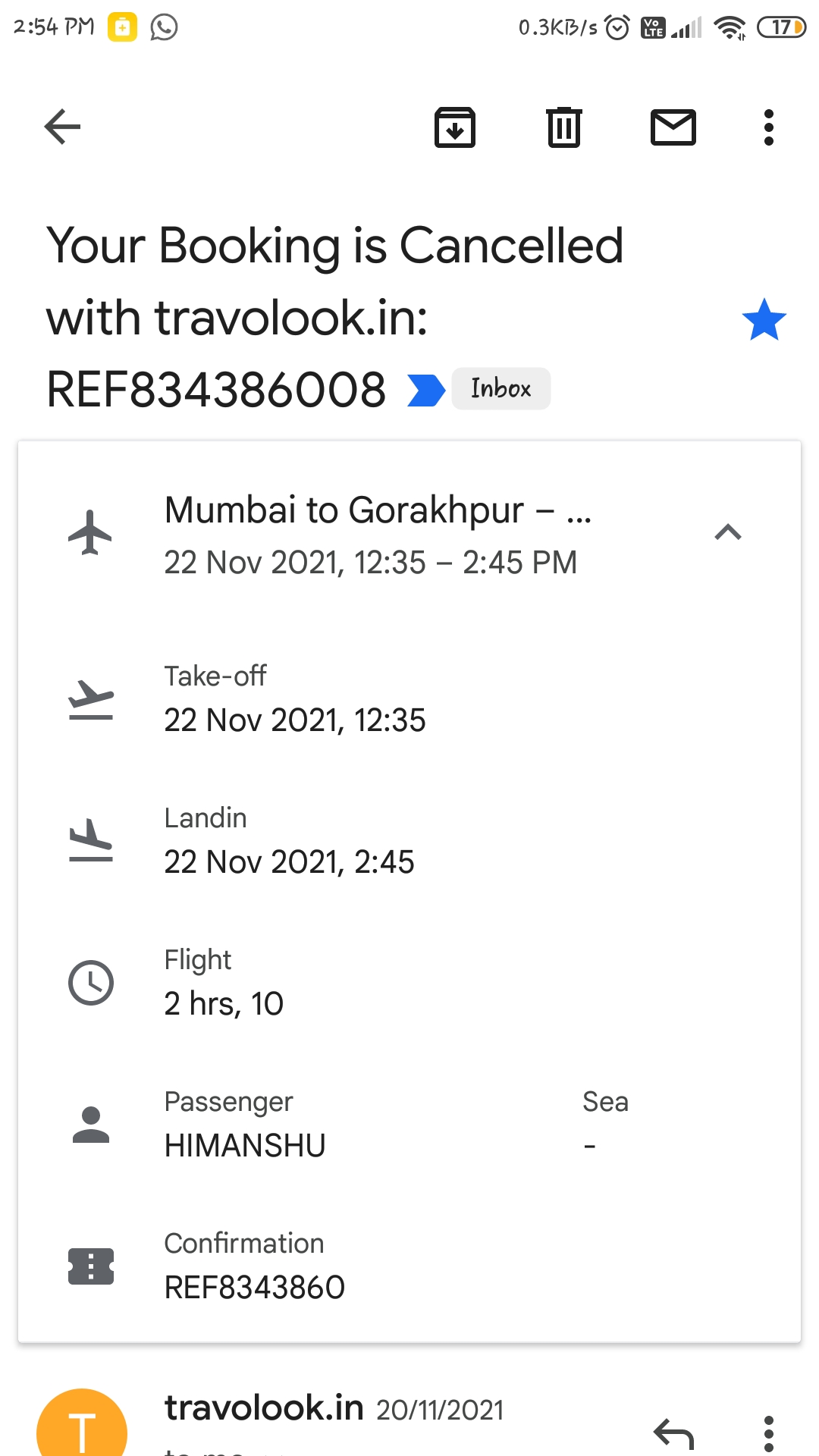Click the Inbox label chip
Image resolution: width=819 pixels, height=1456 pixels.
(500, 389)
